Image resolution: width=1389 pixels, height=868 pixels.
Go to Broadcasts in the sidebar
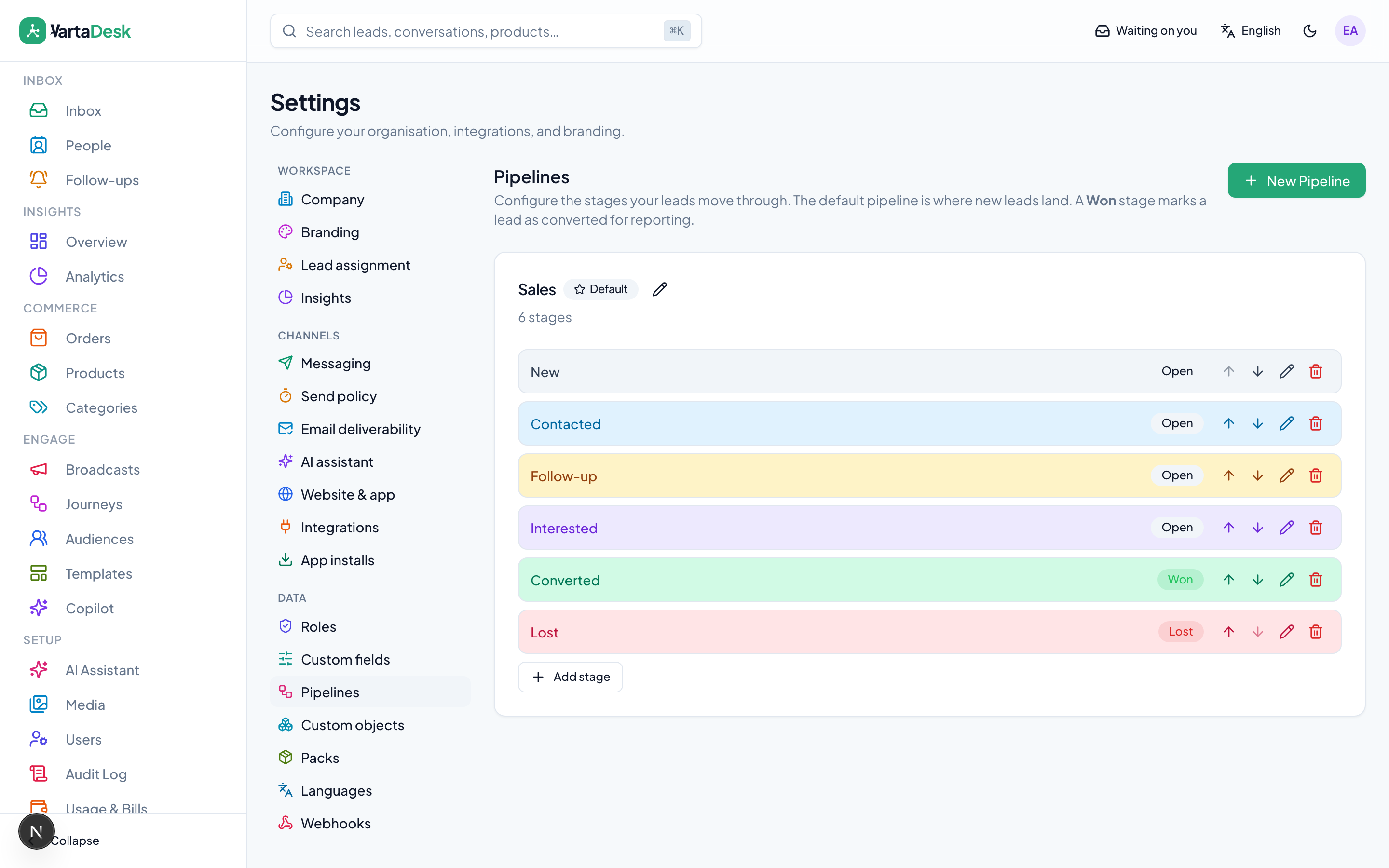coord(123,469)
